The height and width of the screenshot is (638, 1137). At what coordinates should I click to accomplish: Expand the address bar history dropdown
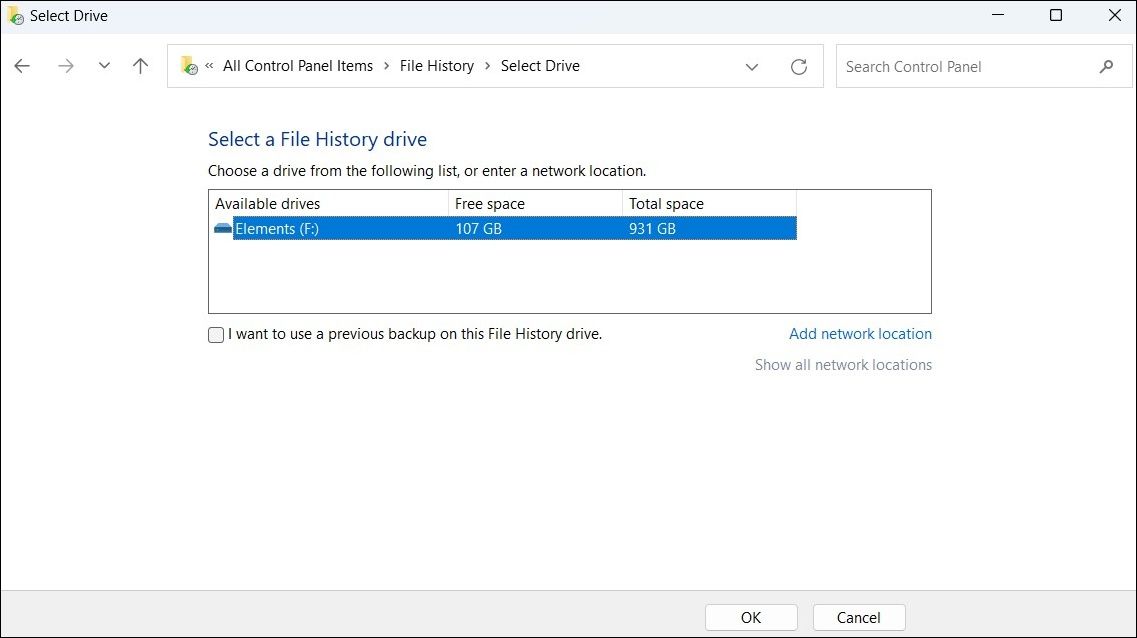(752, 67)
